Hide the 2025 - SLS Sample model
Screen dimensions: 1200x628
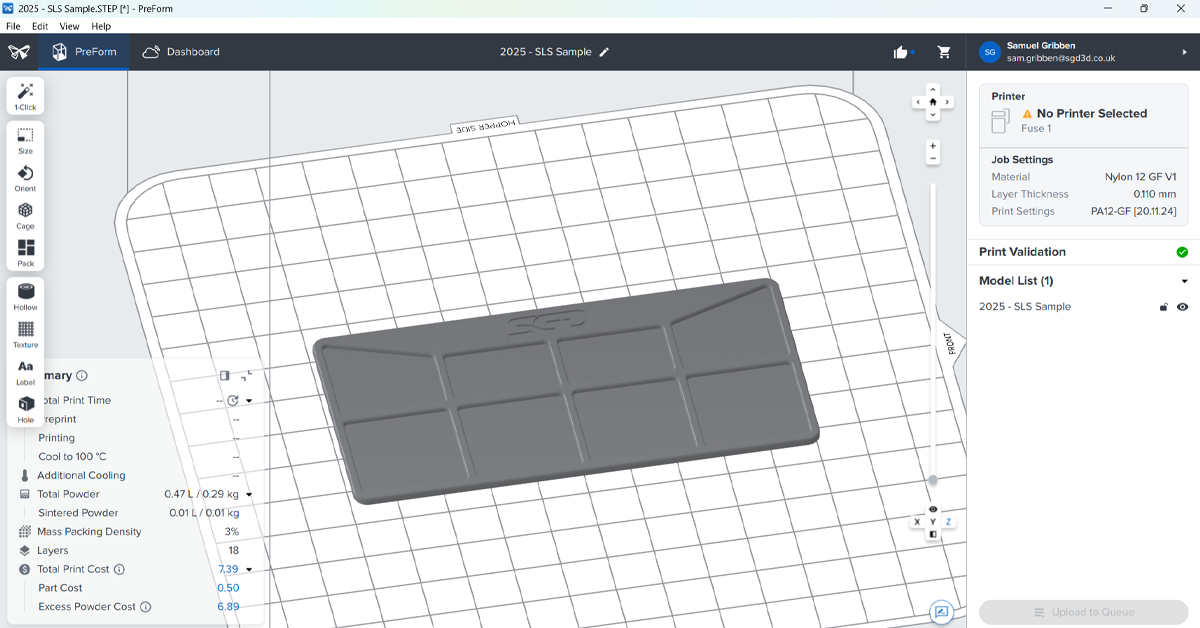(x=1182, y=307)
